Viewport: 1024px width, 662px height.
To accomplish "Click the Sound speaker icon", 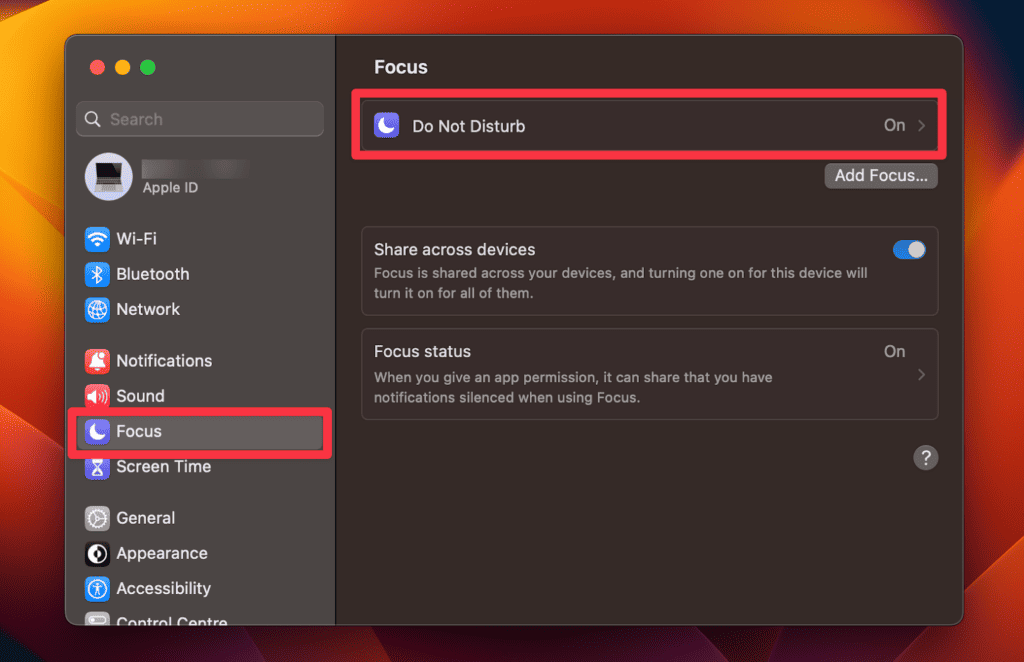I will pyautogui.click(x=97, y=396).
